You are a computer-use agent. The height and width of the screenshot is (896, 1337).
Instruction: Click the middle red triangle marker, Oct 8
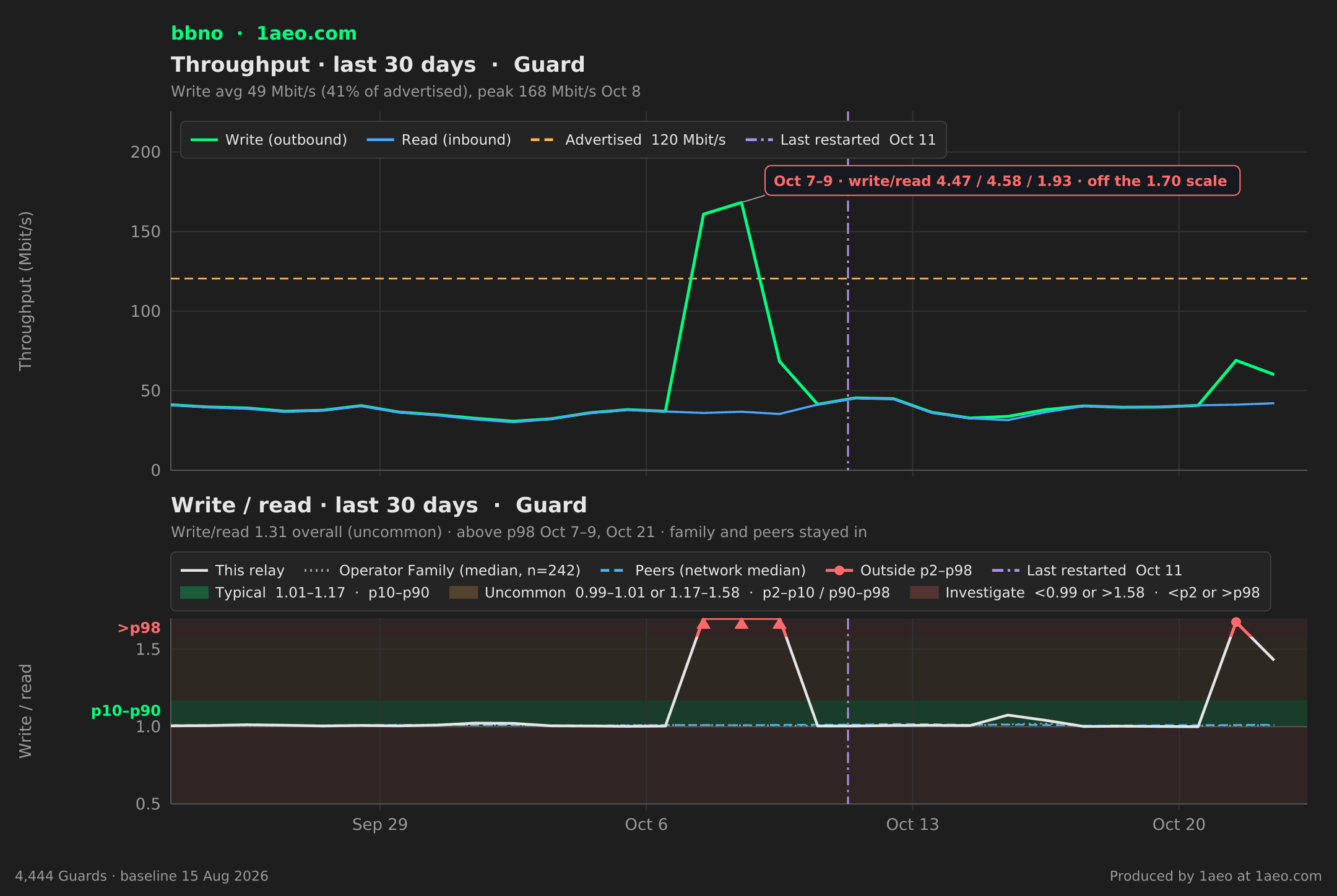click(x=742, y=623)
